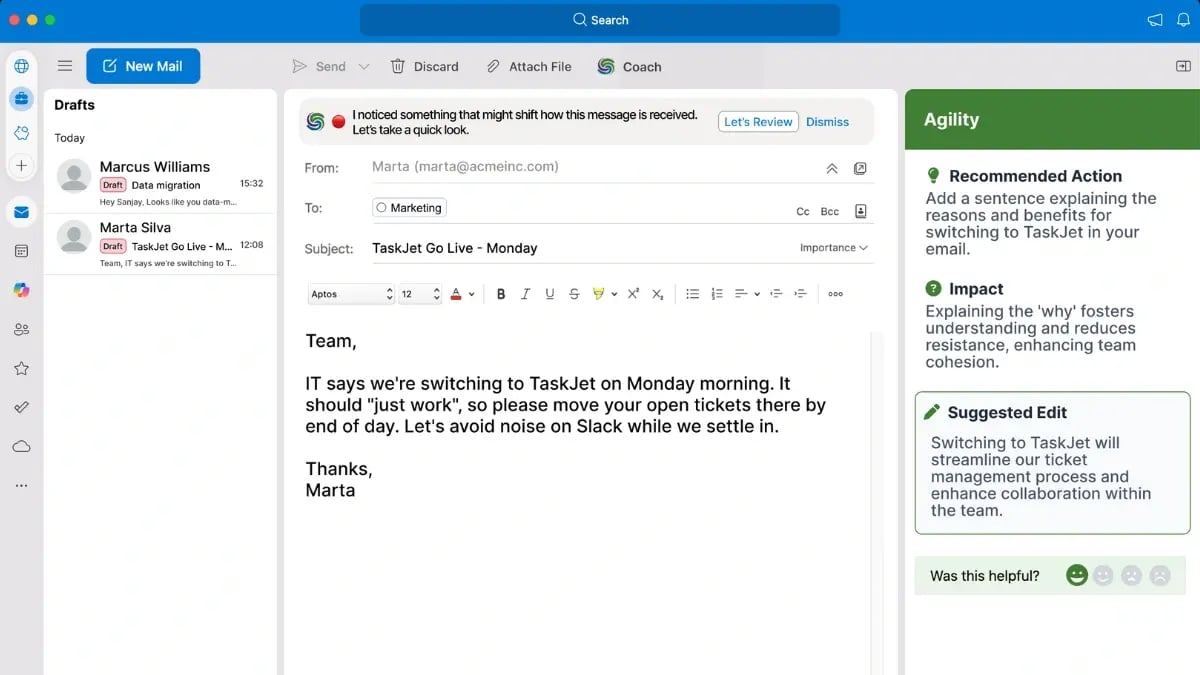Click the Search field in the title bar
Image resolution: width=1200 pixels, height=675 pixels.
[600, 20]
